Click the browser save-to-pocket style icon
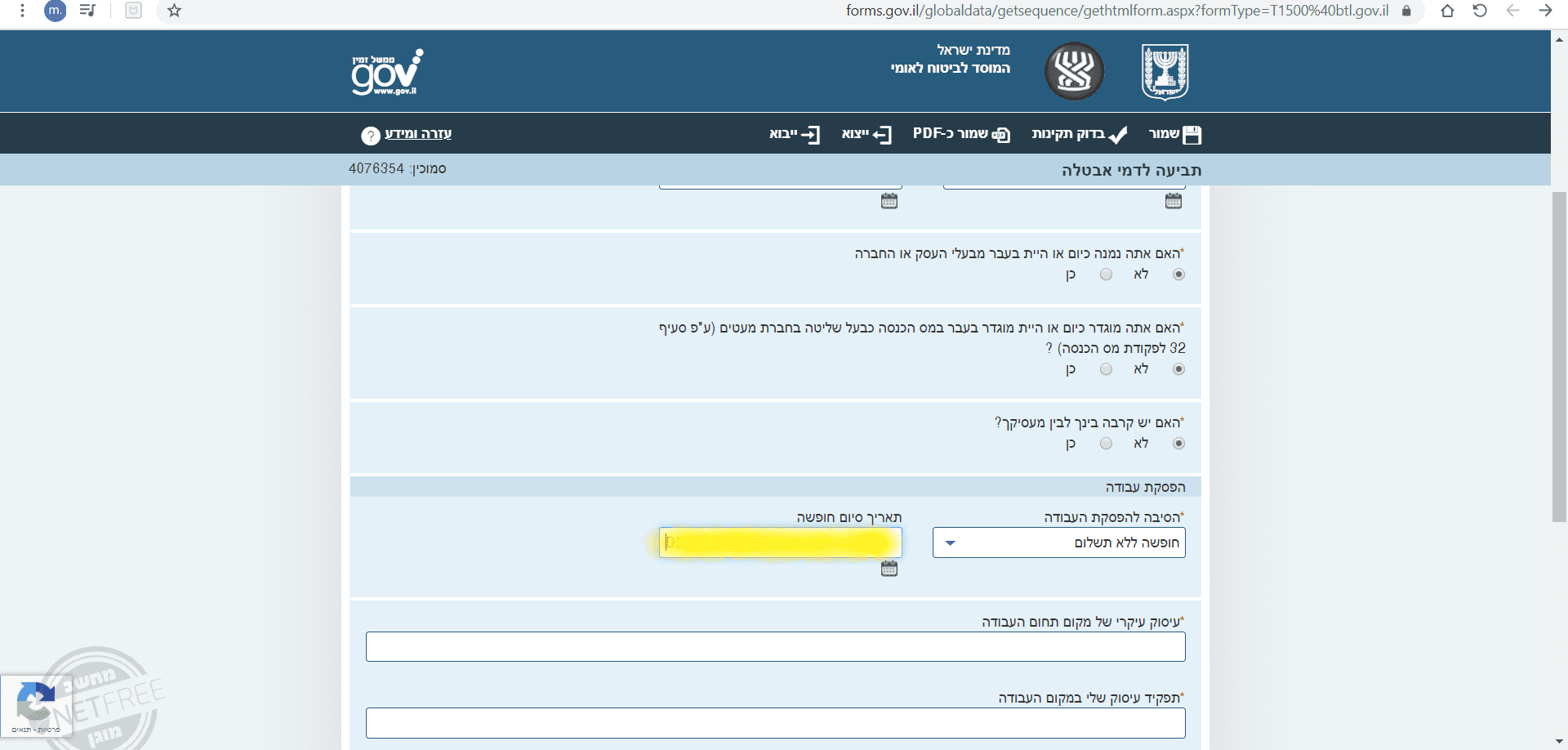Viewport: 1568px width, 750px height. 133,11
